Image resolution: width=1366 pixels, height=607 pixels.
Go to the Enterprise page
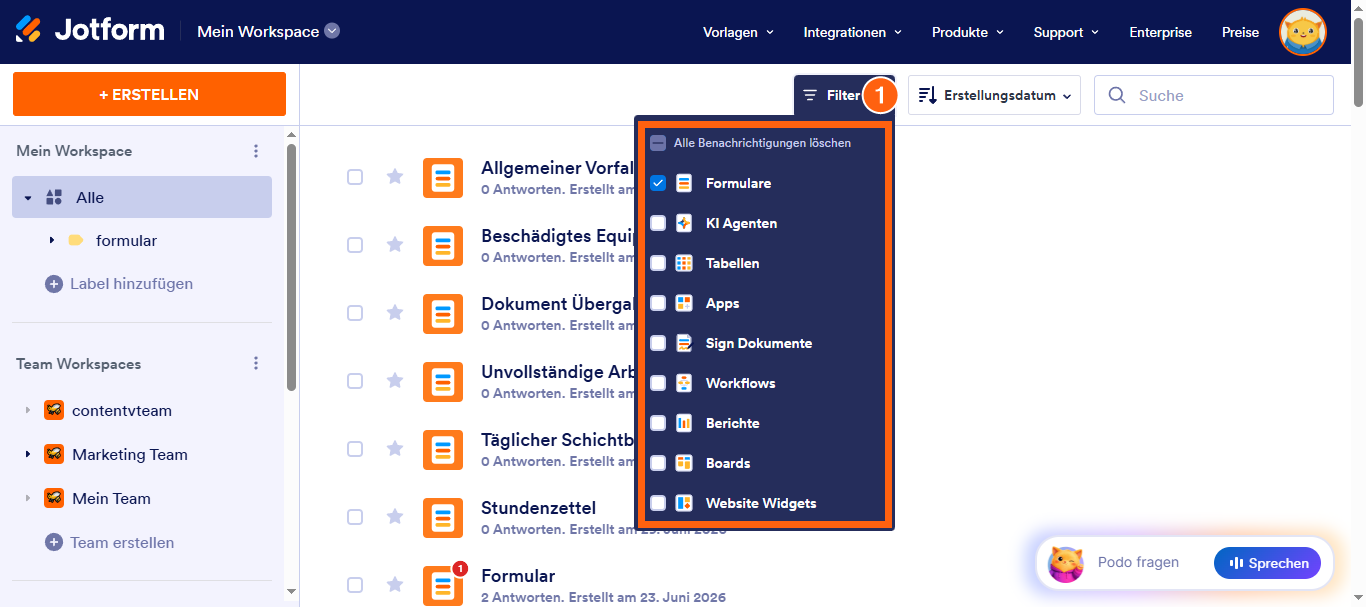pos(1160,32)
